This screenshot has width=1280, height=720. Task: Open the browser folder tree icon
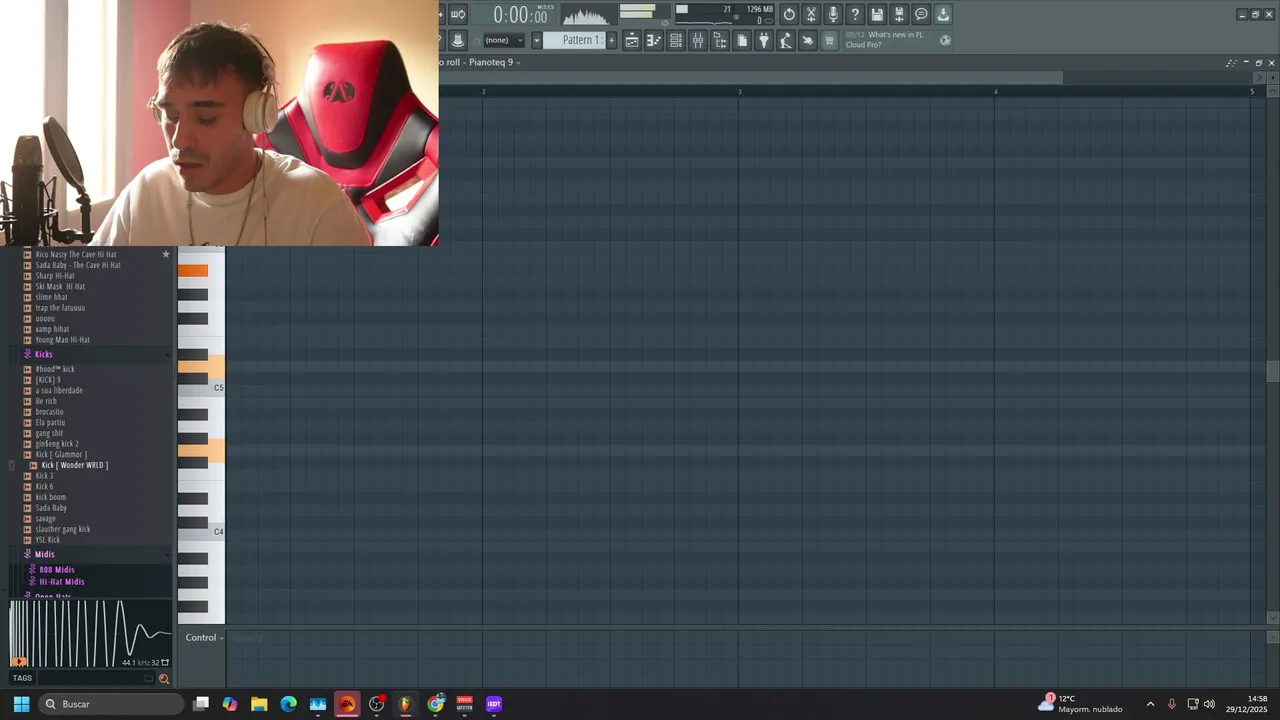720,40
